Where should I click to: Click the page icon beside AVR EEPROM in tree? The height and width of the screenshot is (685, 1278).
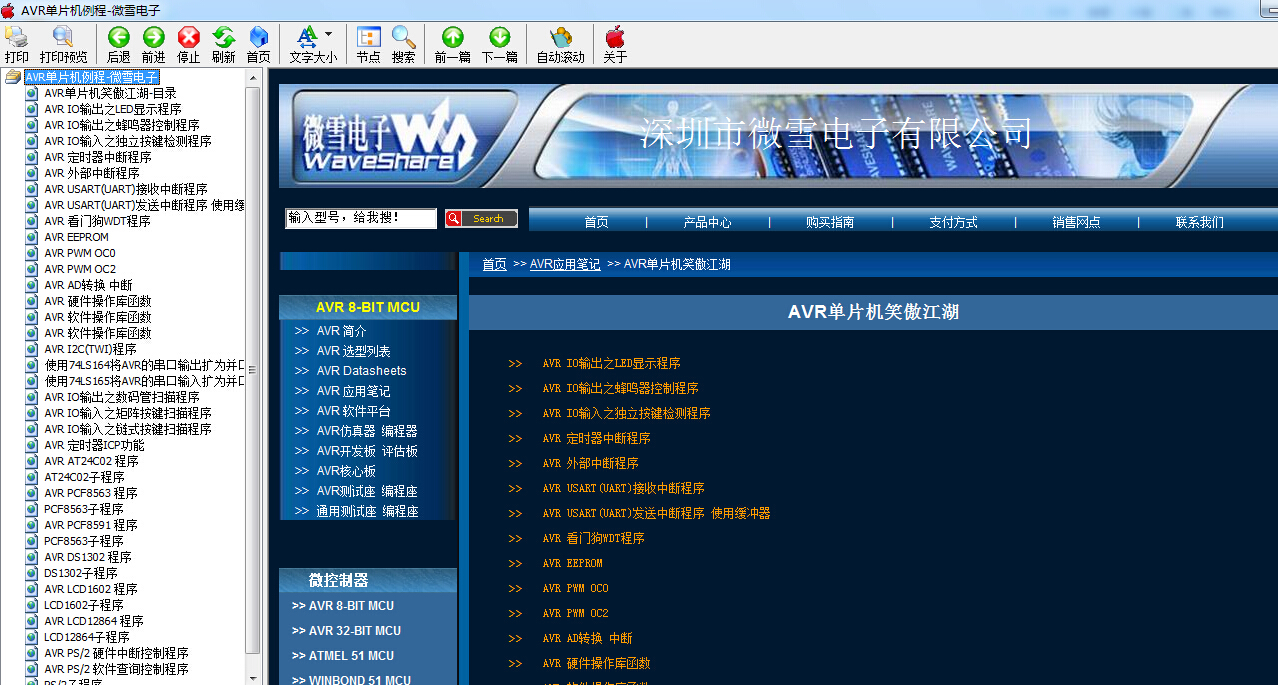32,237
